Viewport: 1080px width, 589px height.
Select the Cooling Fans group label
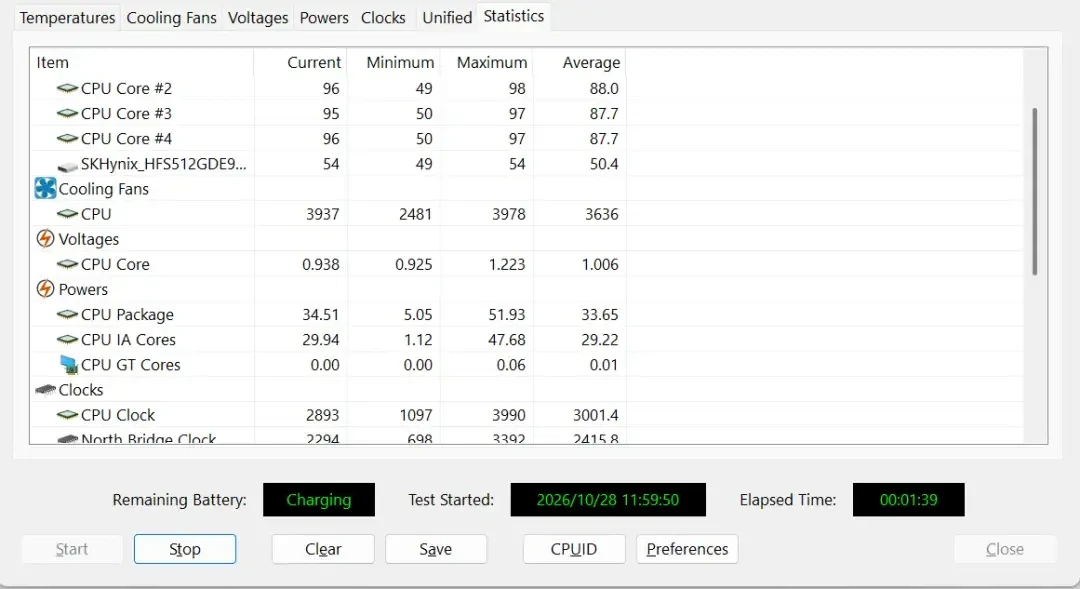click(103, 189)
